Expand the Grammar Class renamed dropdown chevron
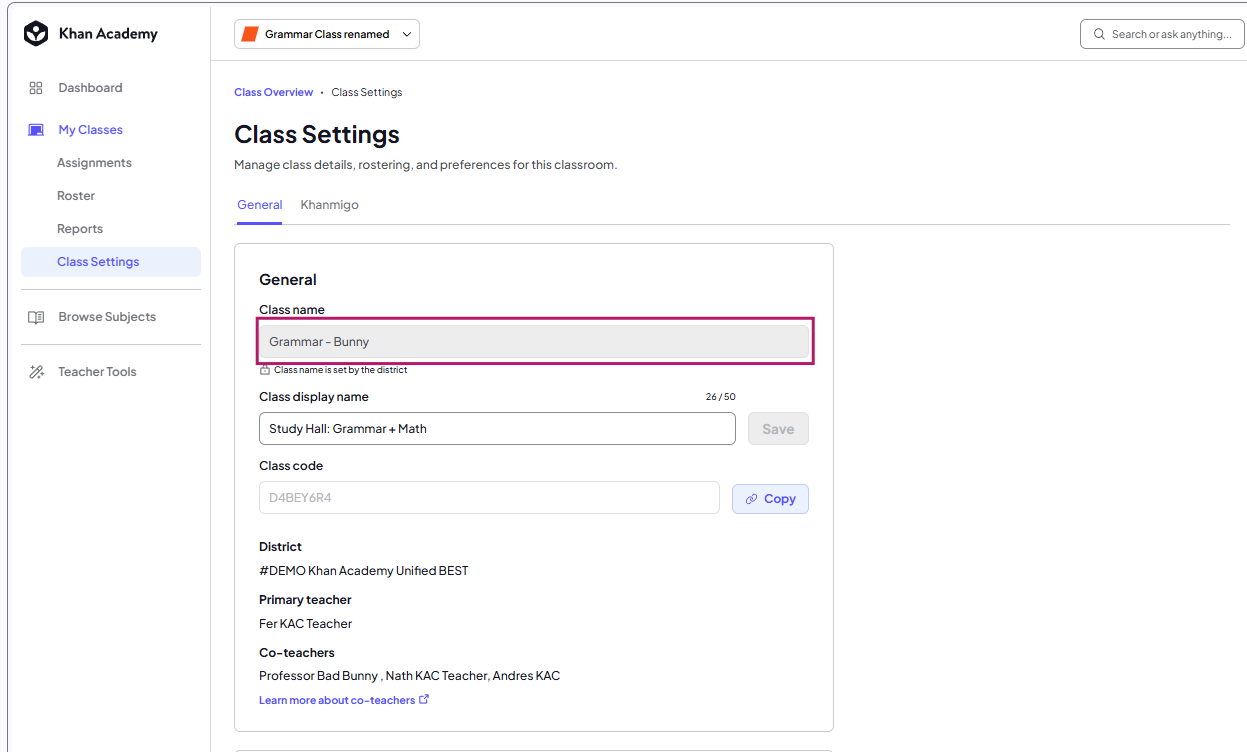This screenshot has width=1247, height=752. 407,34
